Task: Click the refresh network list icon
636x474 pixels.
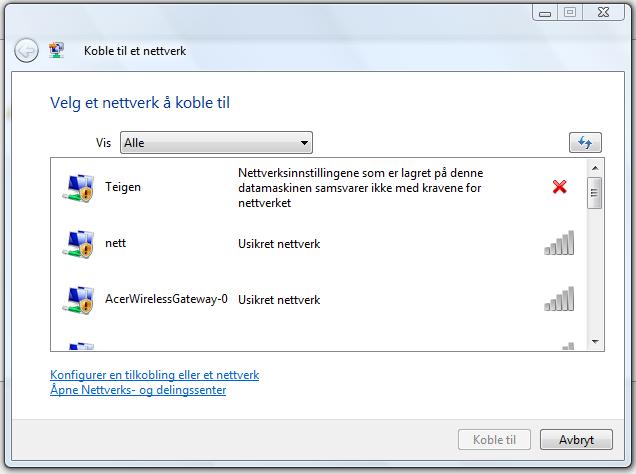Action: (585, 142)
